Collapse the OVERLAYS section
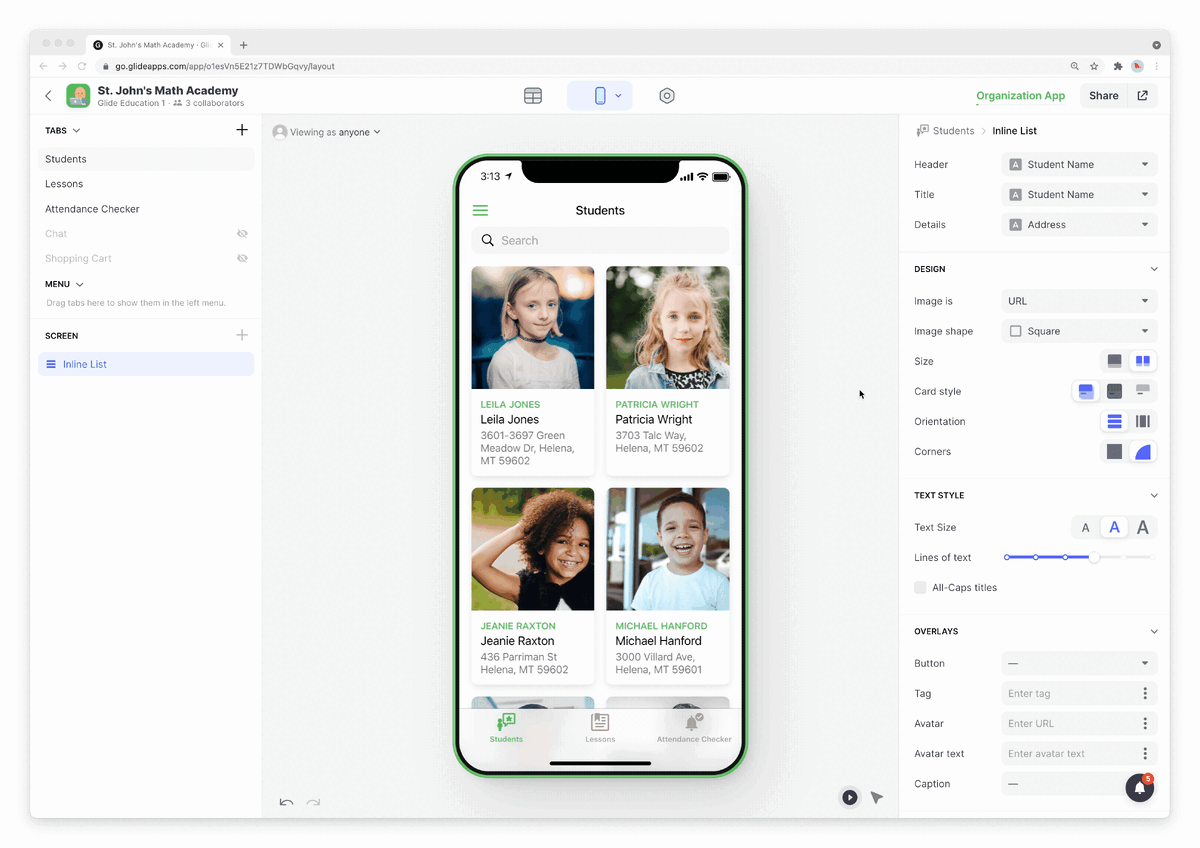The height and width of the screenshot is (848, 1200). (x=1154, y=631)
